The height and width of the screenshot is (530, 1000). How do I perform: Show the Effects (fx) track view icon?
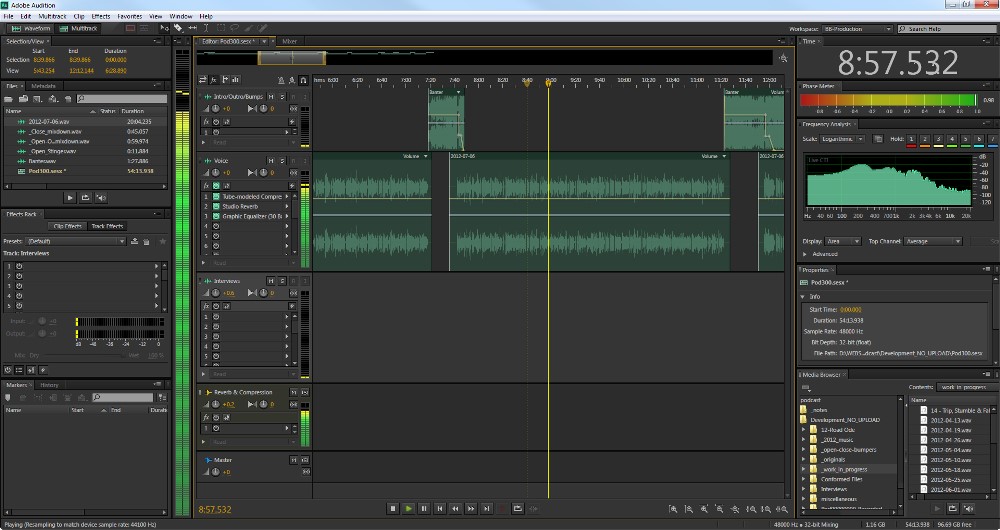click(x=214, y=80)
